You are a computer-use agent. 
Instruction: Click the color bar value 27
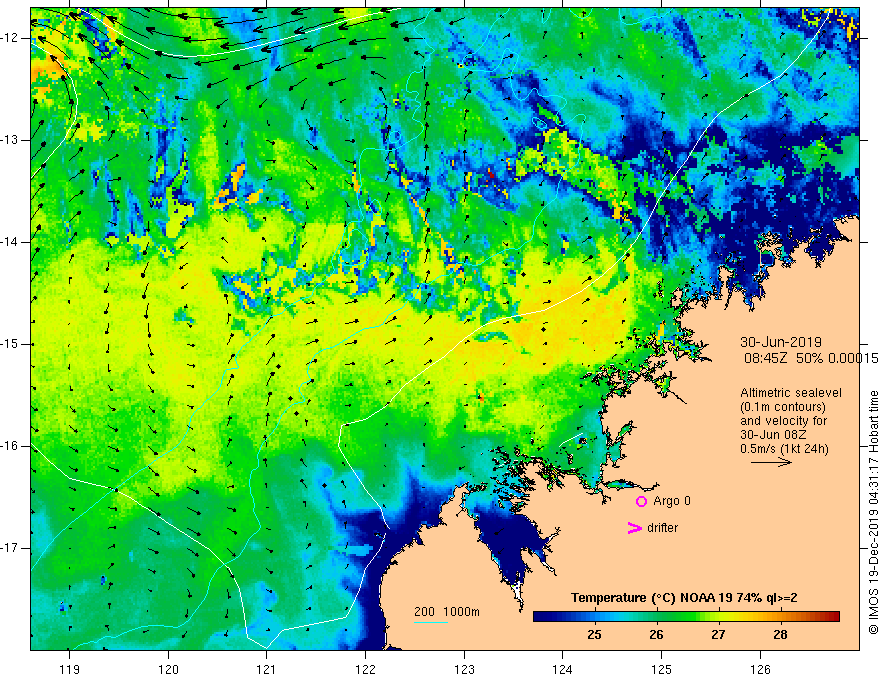coord(718,635)
